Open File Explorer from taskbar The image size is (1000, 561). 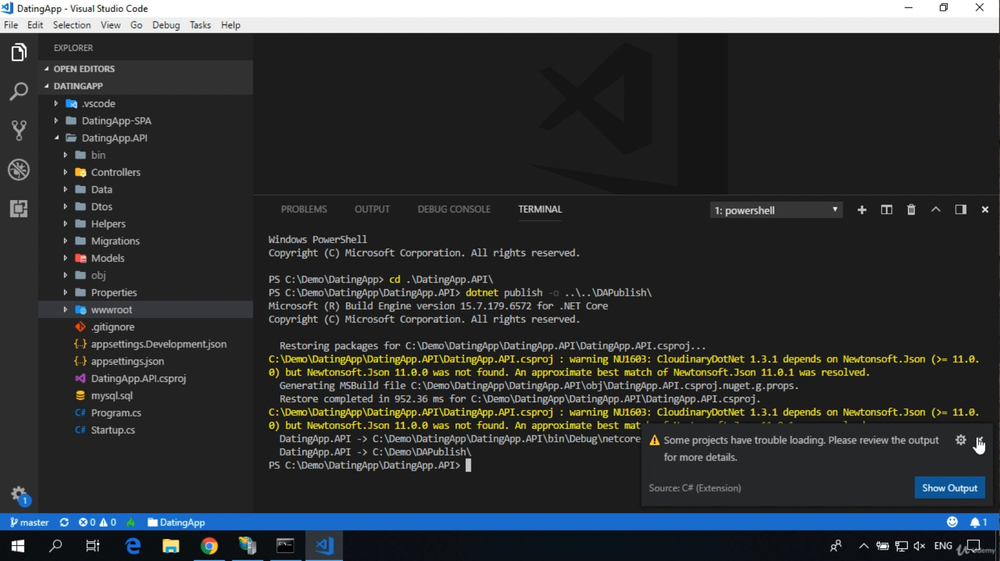click(x=171, y=546)
